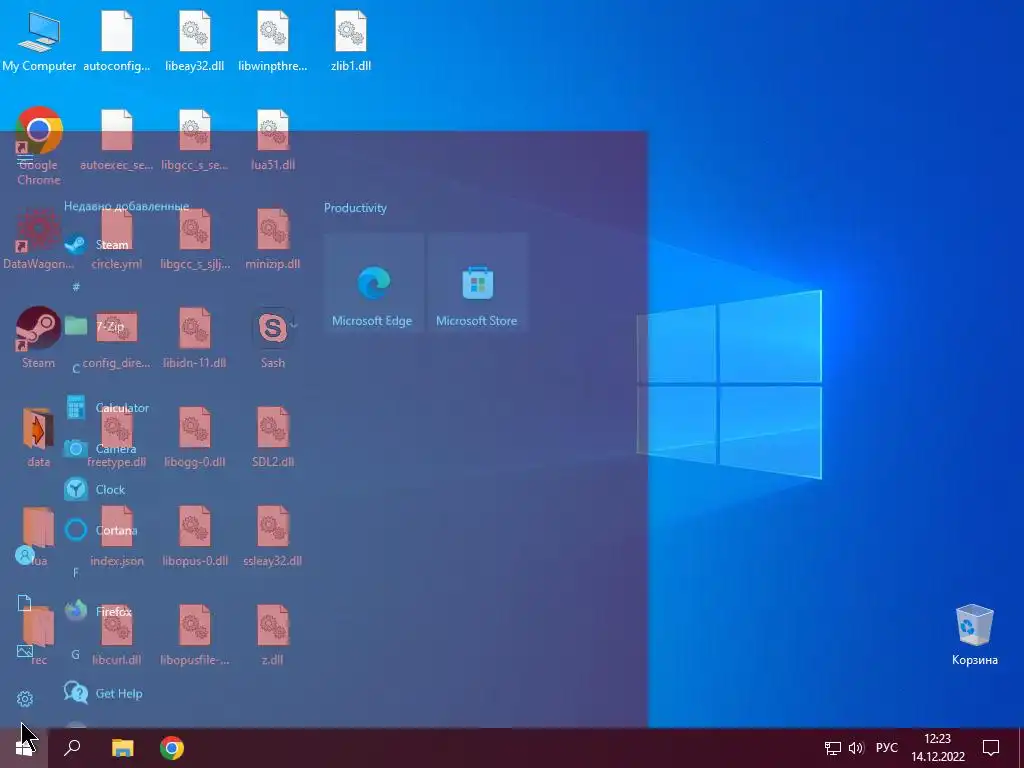Screen dimensions: 1024x768
Task: Open File Explorer from the taskbar
Action: [122, 748]
